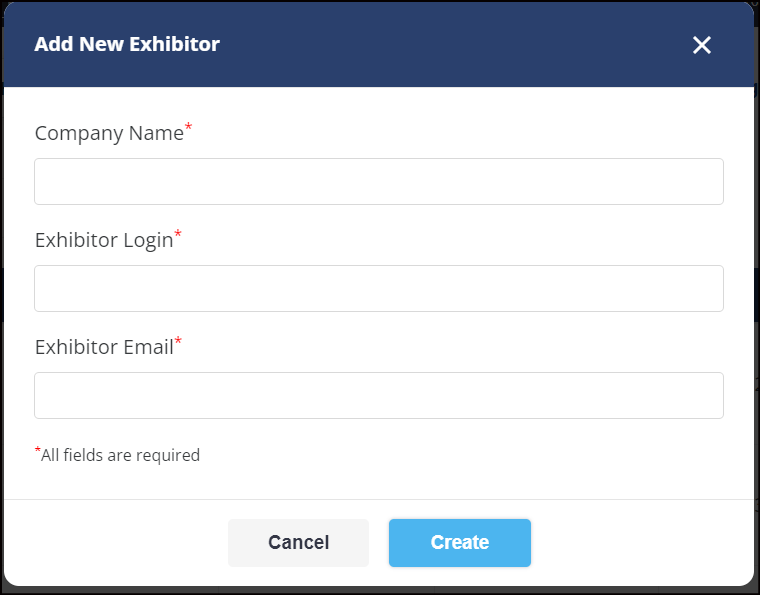Viewport: 760px width, 595px height.
Task: Click the white footer area left of Cancel
Action: coord(116,543)
